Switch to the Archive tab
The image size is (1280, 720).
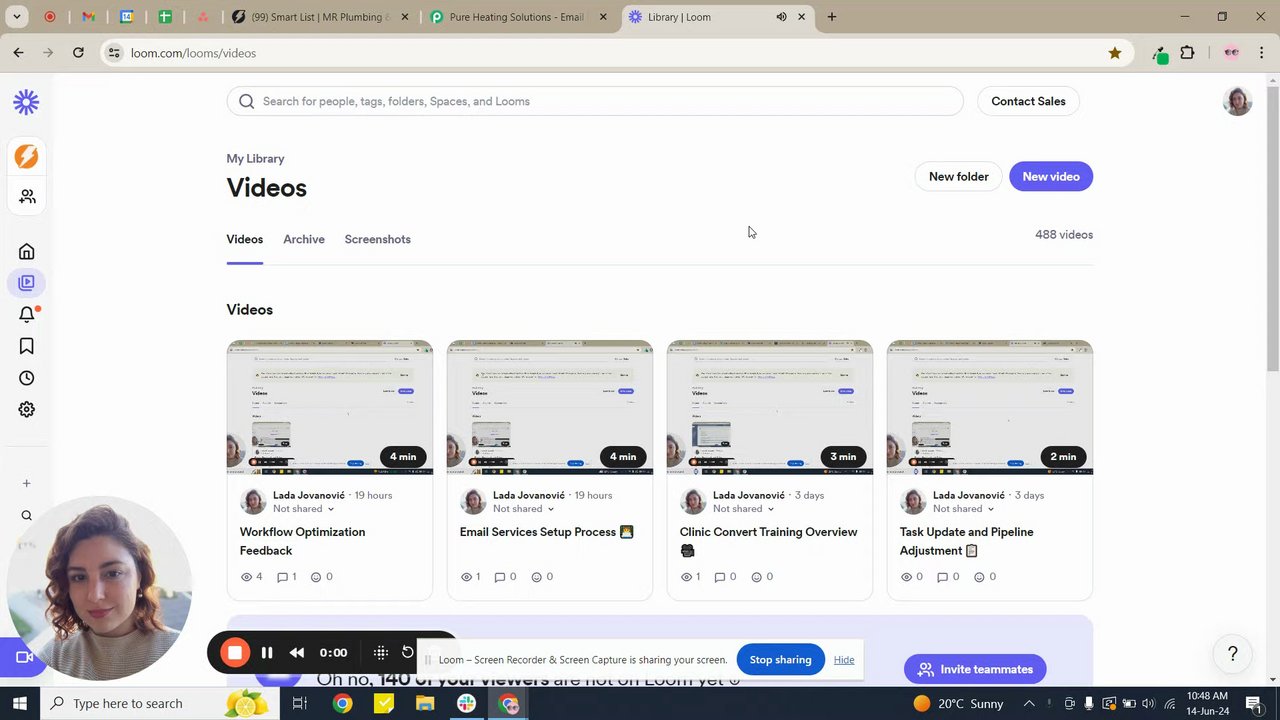click(304, 239)
